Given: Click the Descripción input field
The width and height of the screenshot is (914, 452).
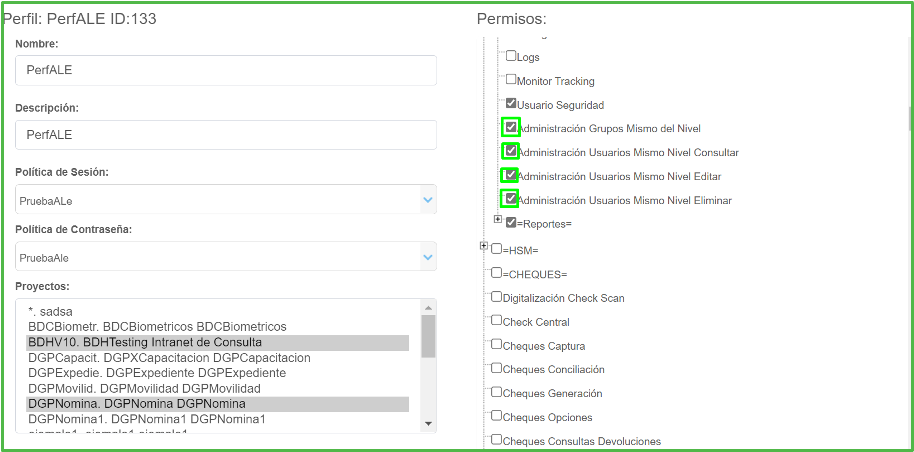Looking at the screenshot, I should click(226, 135).
